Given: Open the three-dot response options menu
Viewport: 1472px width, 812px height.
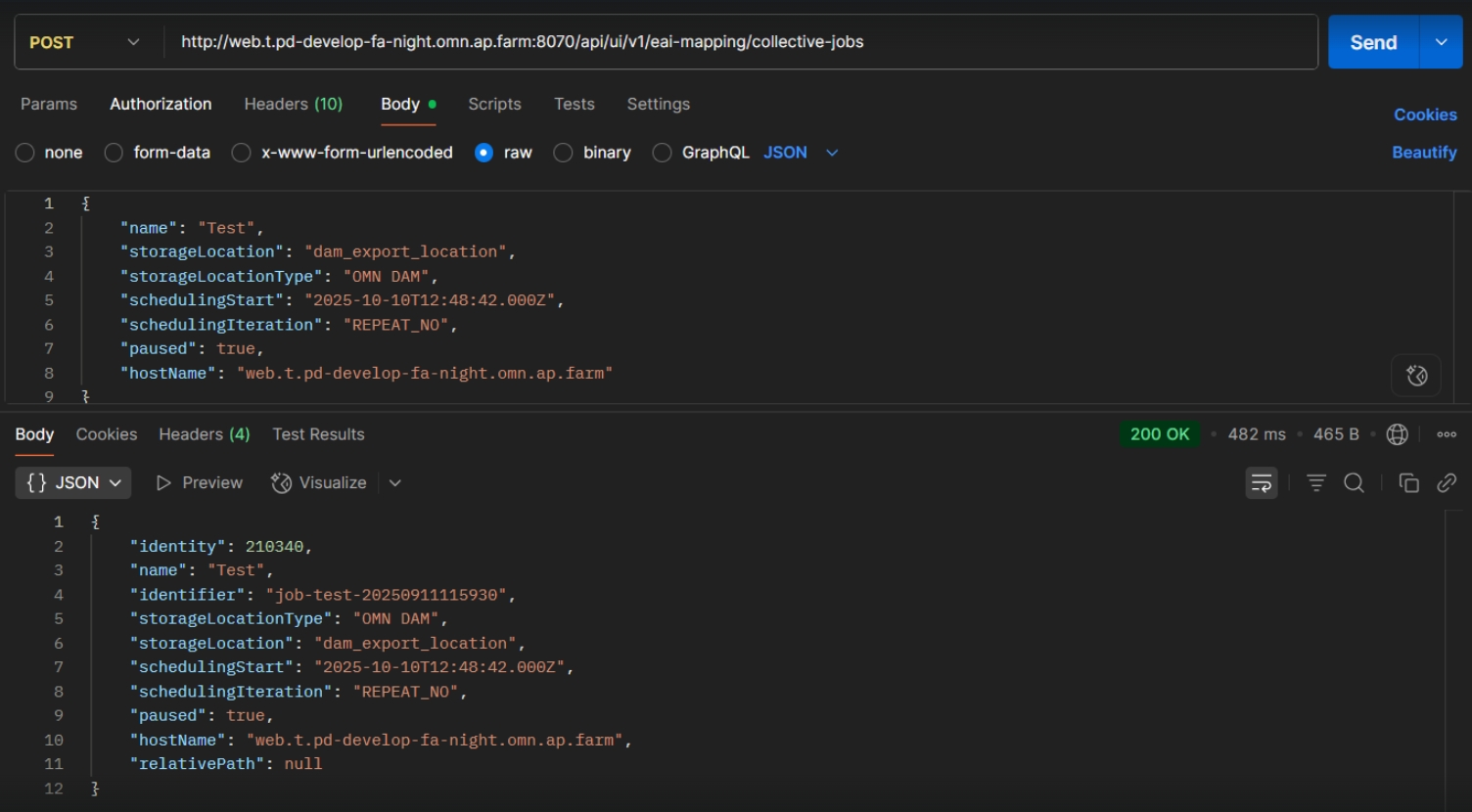Looking at the screenshot, I should 1447,434.
